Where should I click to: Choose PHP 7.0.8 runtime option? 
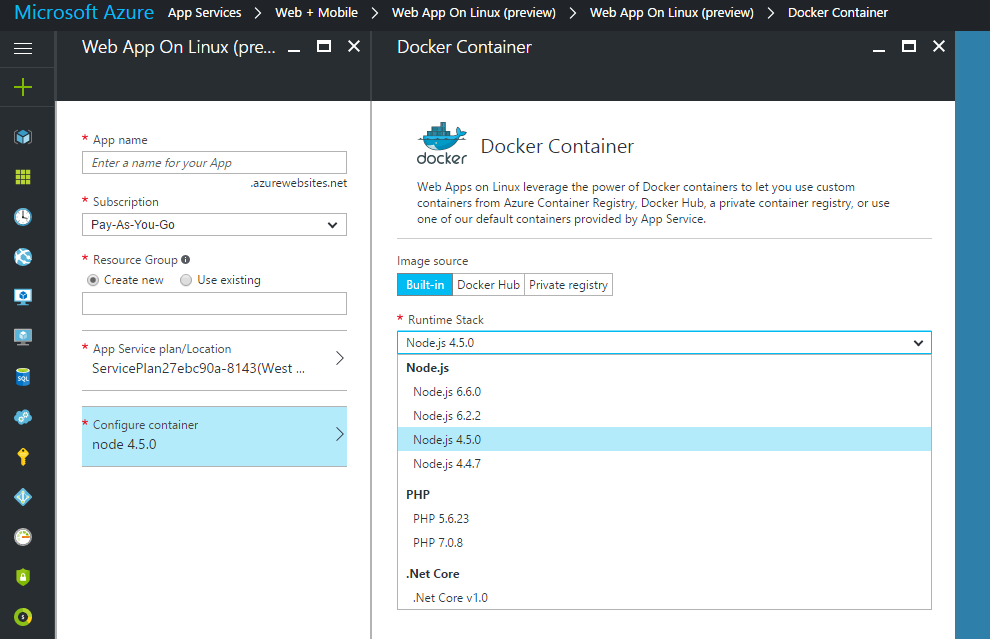coord(438,543)
